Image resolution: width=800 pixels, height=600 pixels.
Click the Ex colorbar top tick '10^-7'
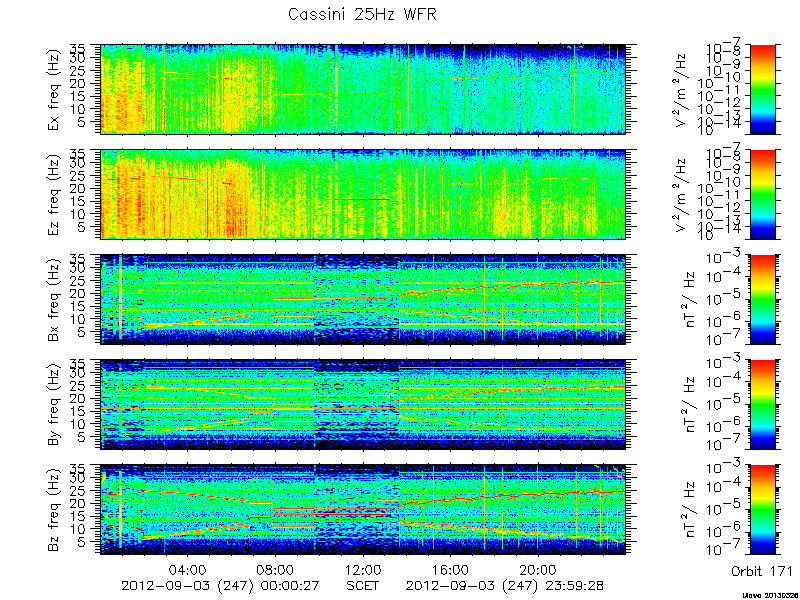(x=724, y=48)
